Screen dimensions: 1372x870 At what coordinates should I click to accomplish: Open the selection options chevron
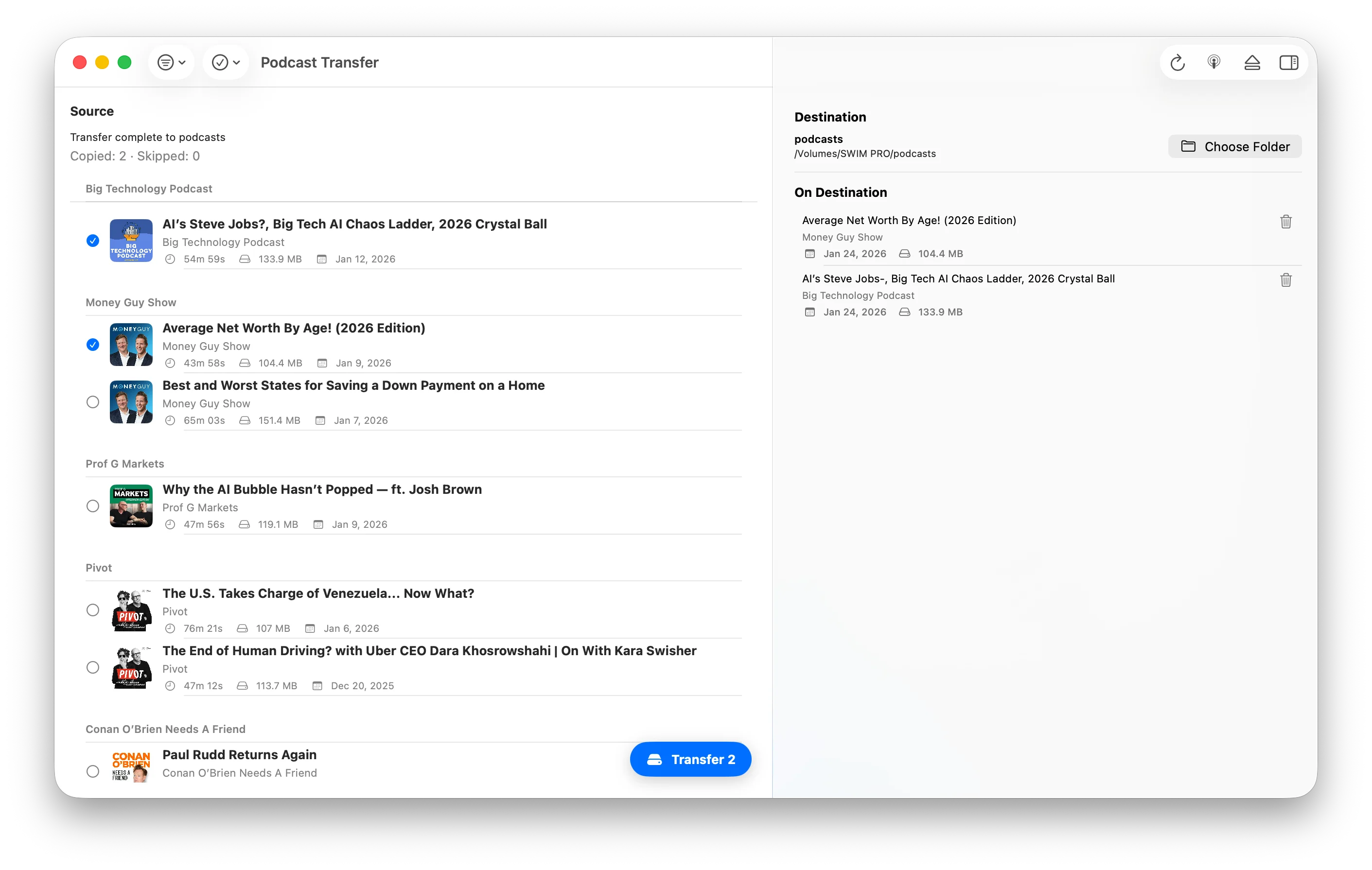(x=238, y=62)
